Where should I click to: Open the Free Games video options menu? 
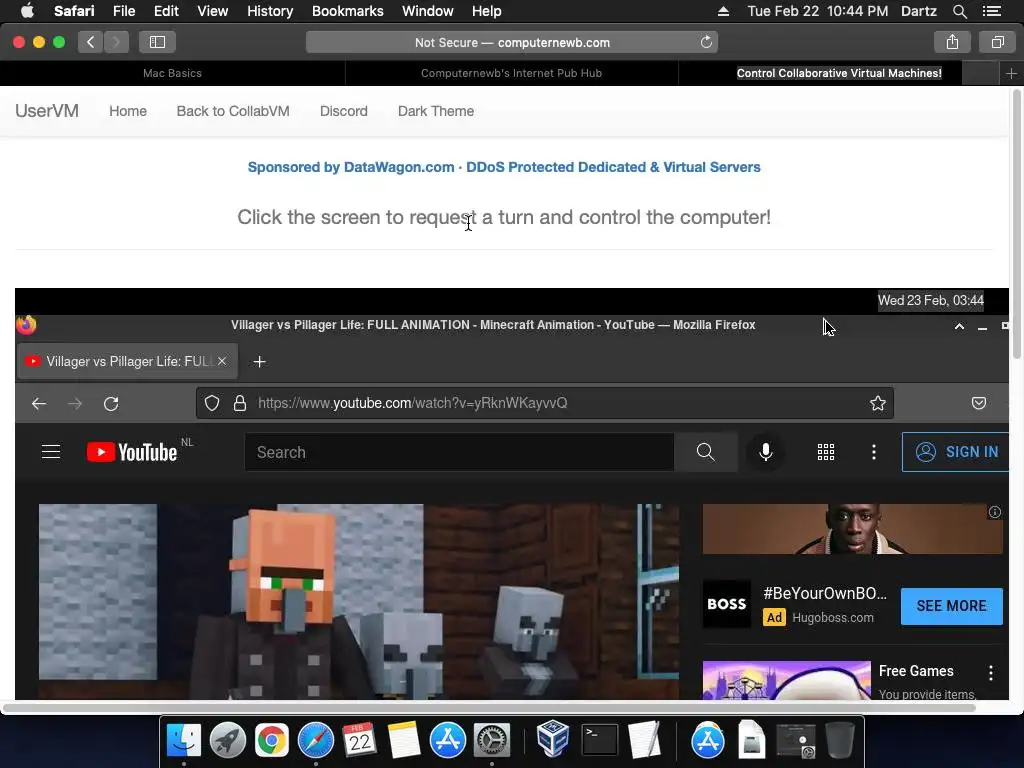[x=991, y=673]
